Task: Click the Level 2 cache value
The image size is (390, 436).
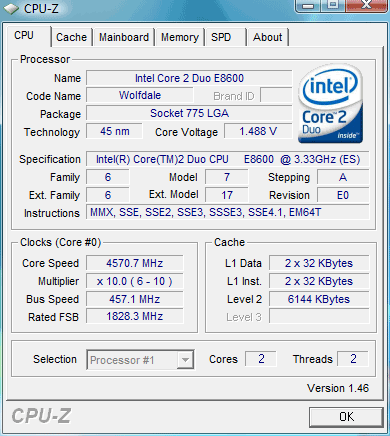Action: point(319,299)
